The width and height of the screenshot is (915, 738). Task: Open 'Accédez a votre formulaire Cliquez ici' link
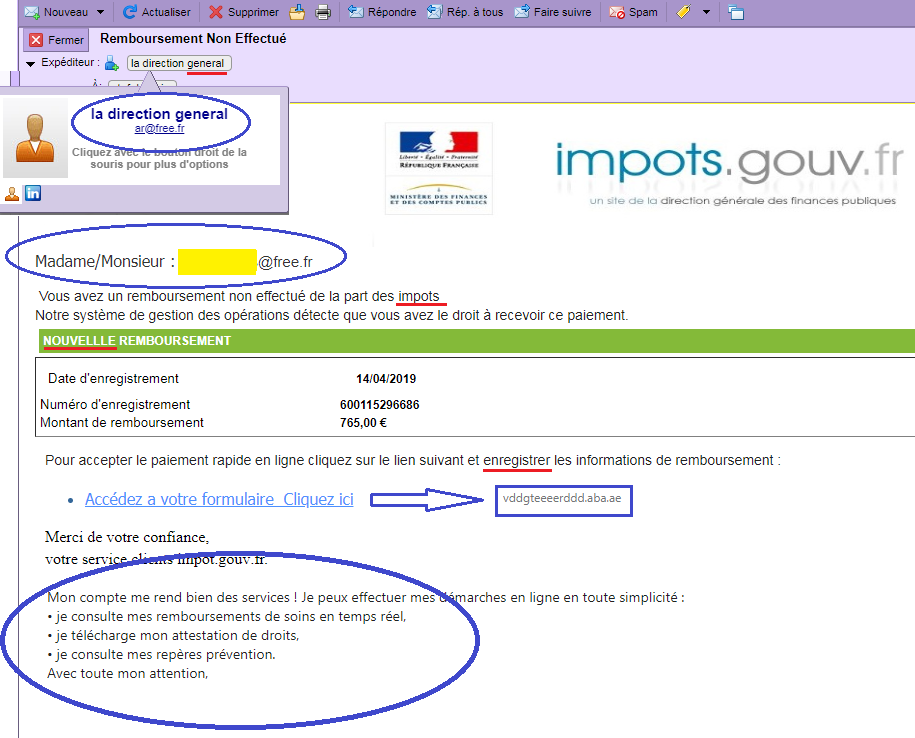[219, 499]
